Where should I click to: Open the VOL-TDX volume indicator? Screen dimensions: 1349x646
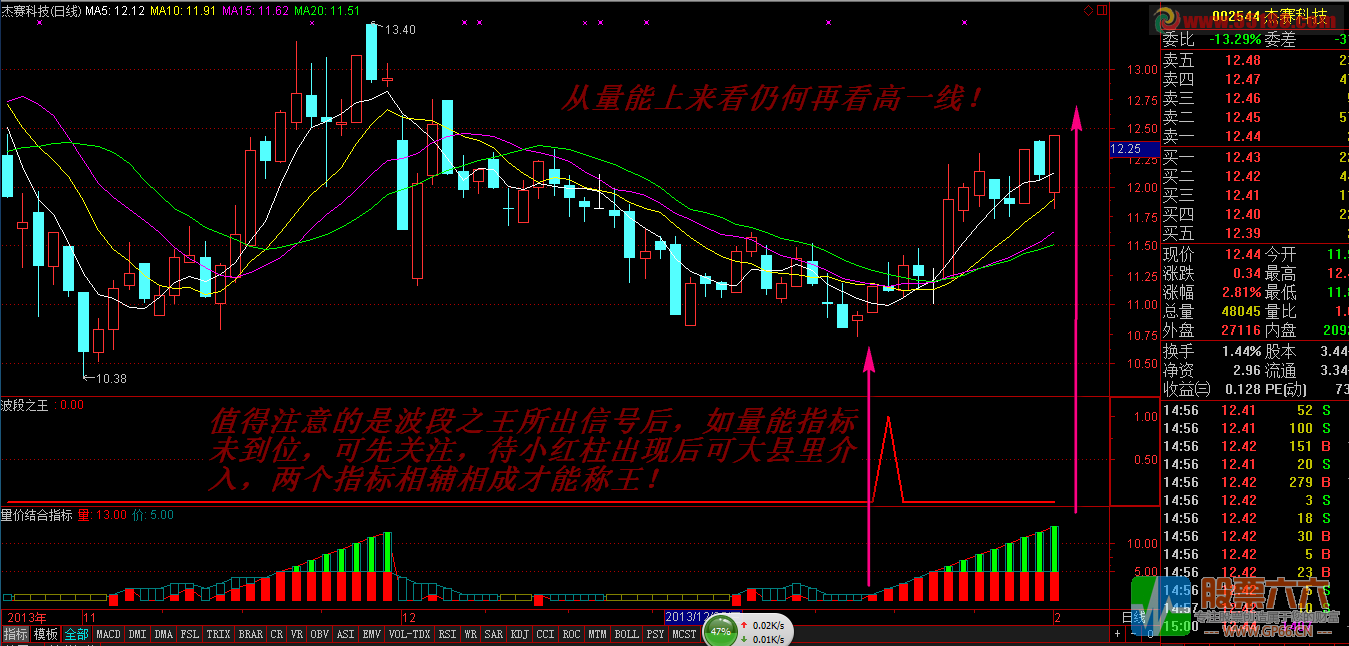click(409, 633)
